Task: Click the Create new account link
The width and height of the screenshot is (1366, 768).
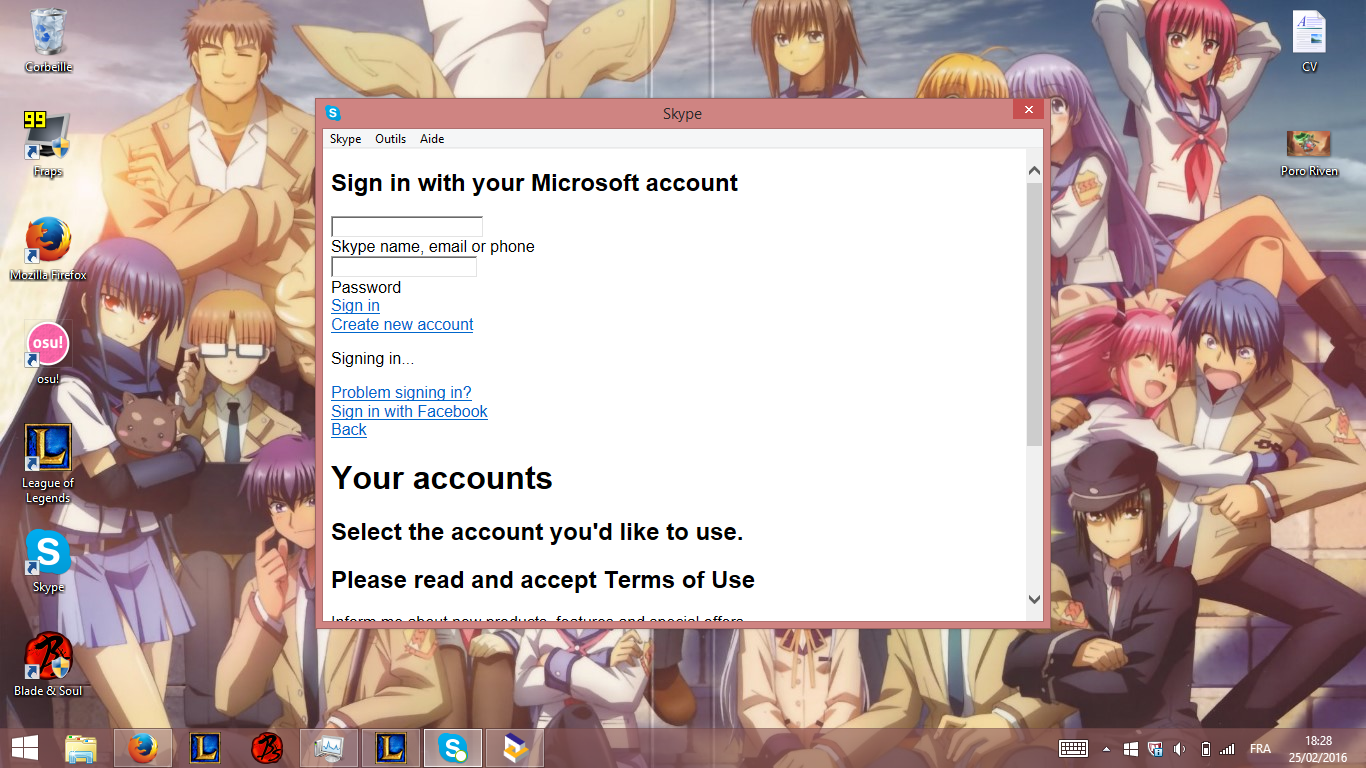Action: coord(402,325)
